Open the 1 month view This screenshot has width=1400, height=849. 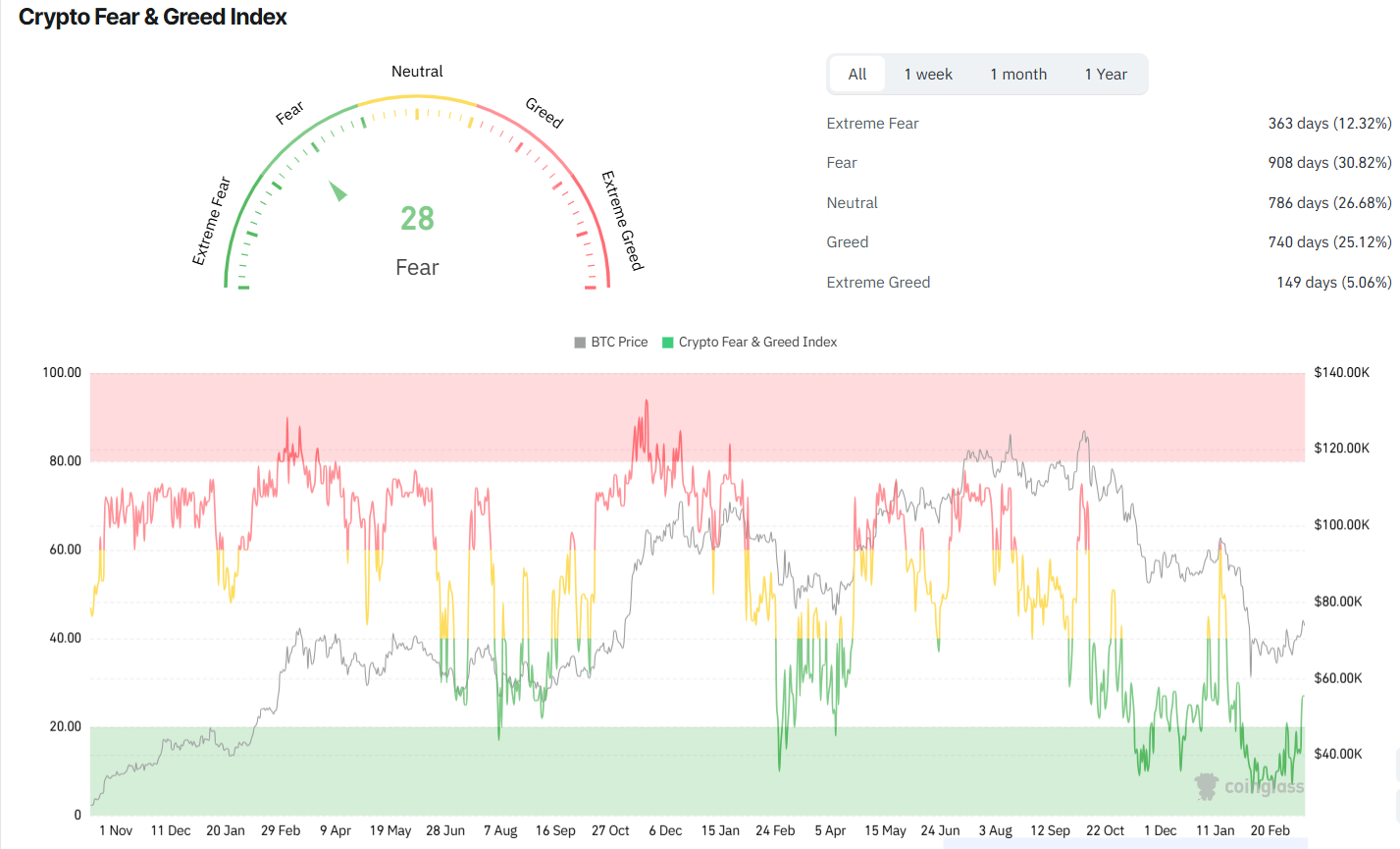click(x=1018, y=74)
